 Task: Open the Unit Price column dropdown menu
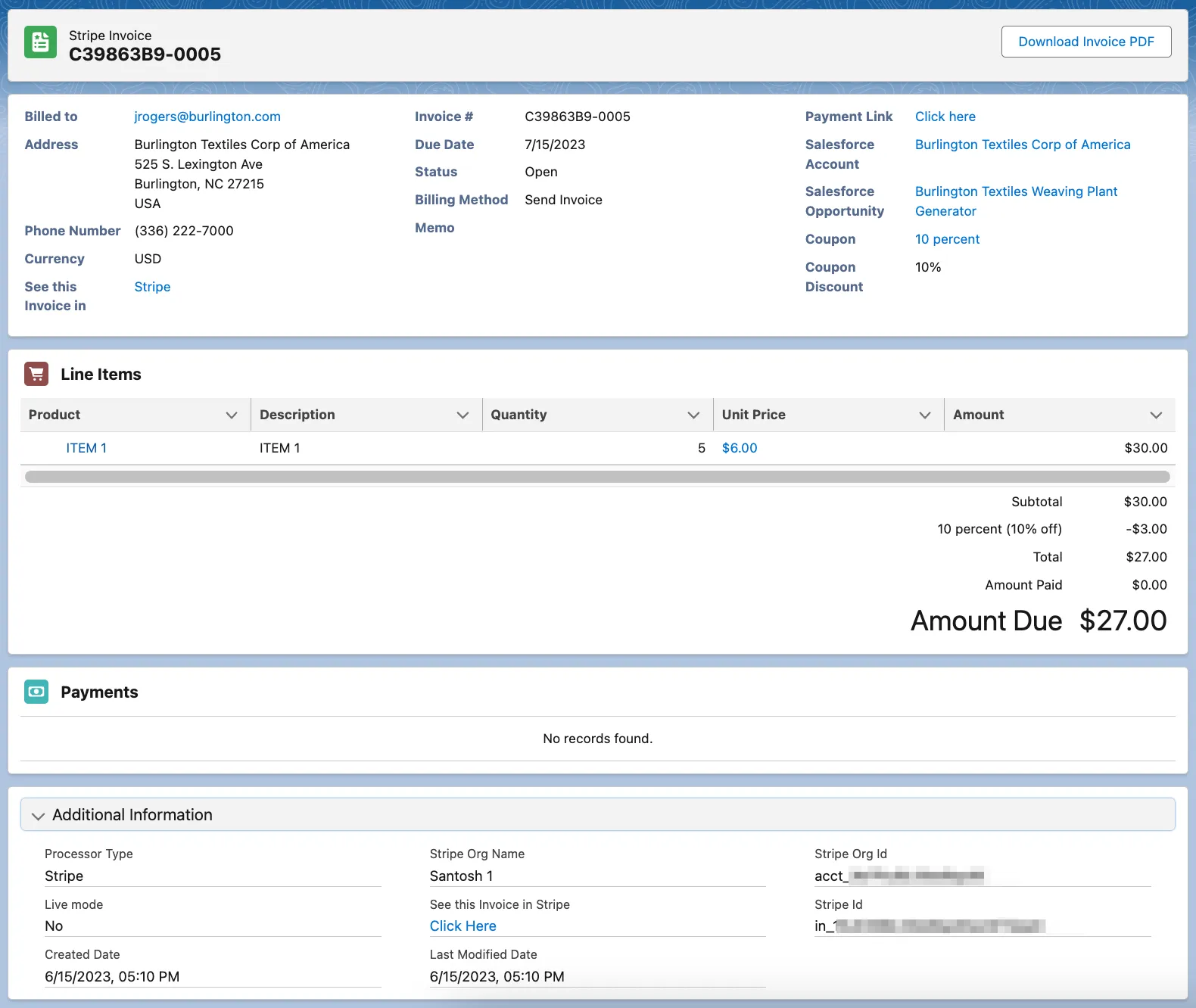click(x=924, y=415)
